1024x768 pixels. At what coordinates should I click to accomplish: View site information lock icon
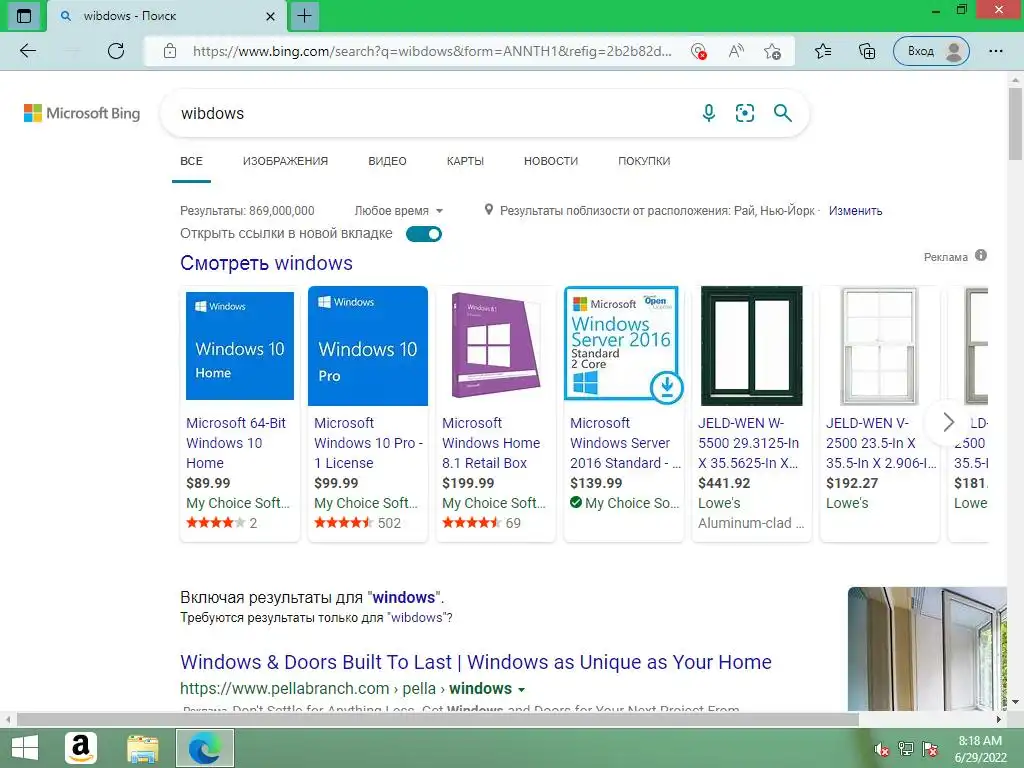[x=170, y=51]
